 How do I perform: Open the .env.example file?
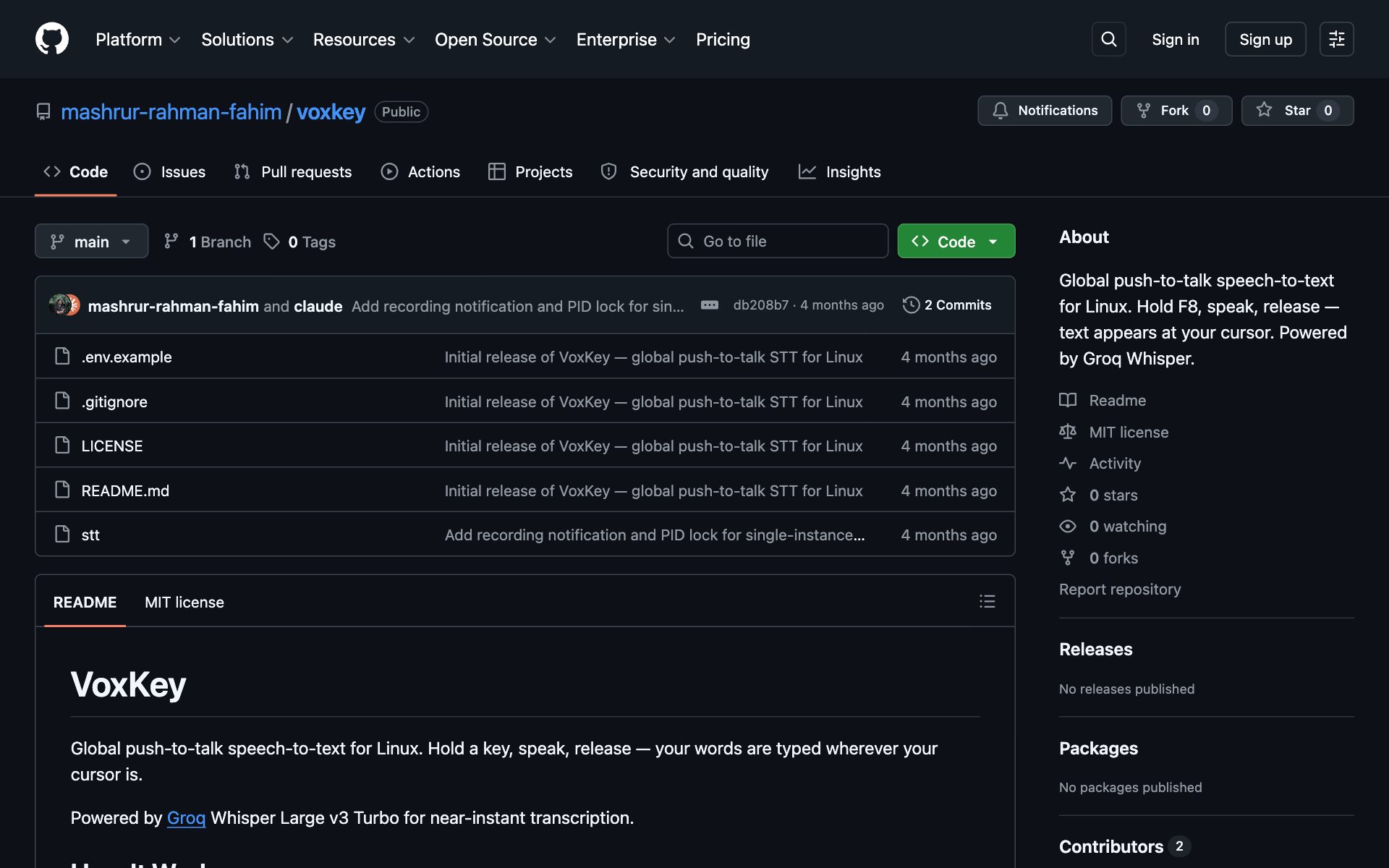[127, 357]
